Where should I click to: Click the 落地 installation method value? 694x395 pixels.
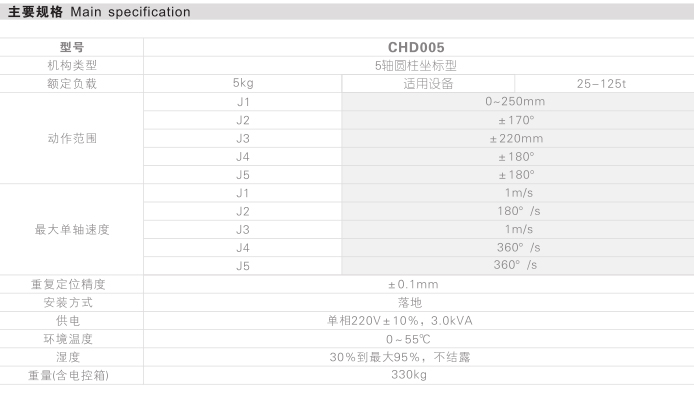(x=410, y=302)
